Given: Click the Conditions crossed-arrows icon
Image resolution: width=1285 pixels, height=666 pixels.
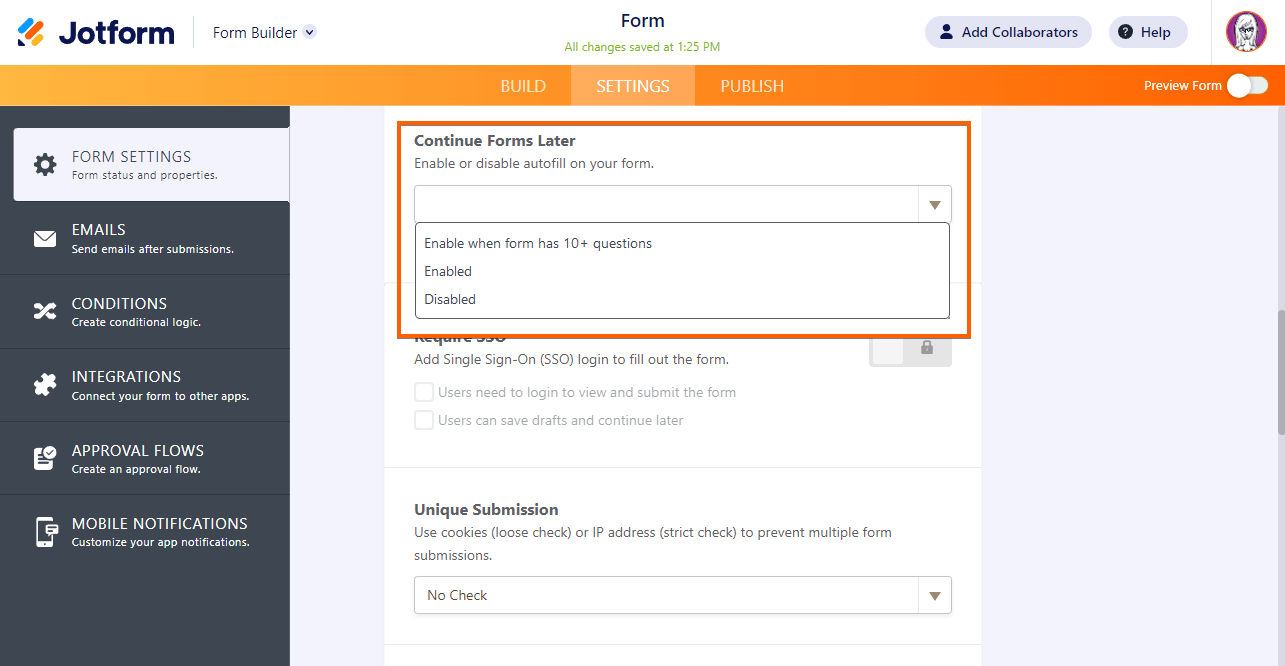Looking at the screenshot, I should click(45, 312).
